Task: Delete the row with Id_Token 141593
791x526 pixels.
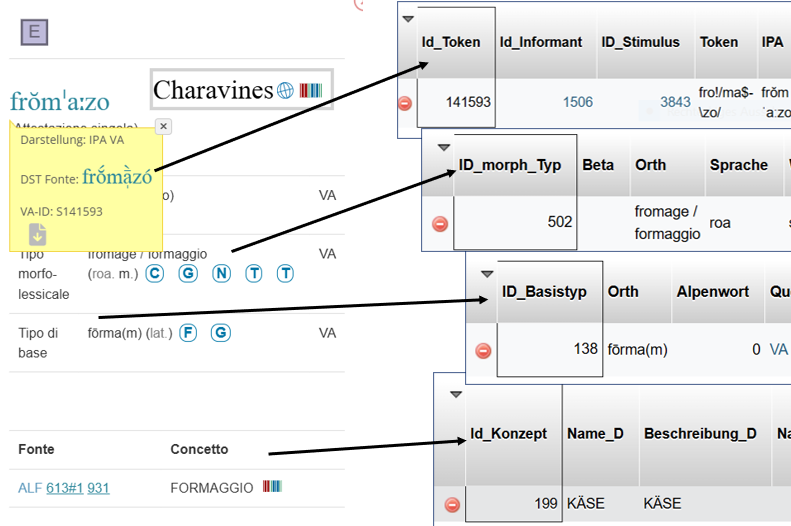Action: (405, 102)
